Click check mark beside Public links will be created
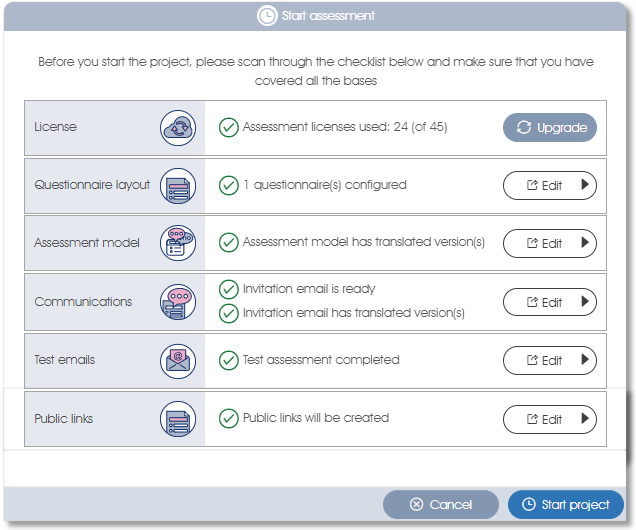The width and height of the screenshot is (636, 530). [229, 418]
